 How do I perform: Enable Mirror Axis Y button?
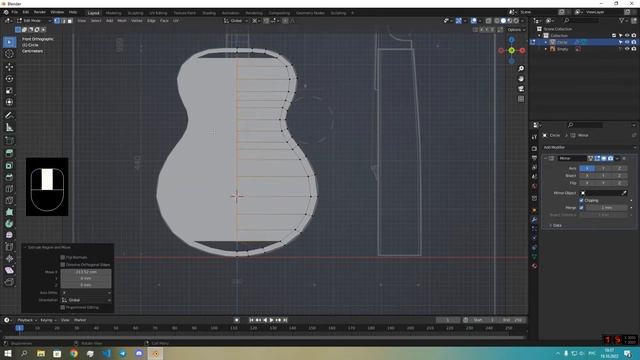(603, 168)
